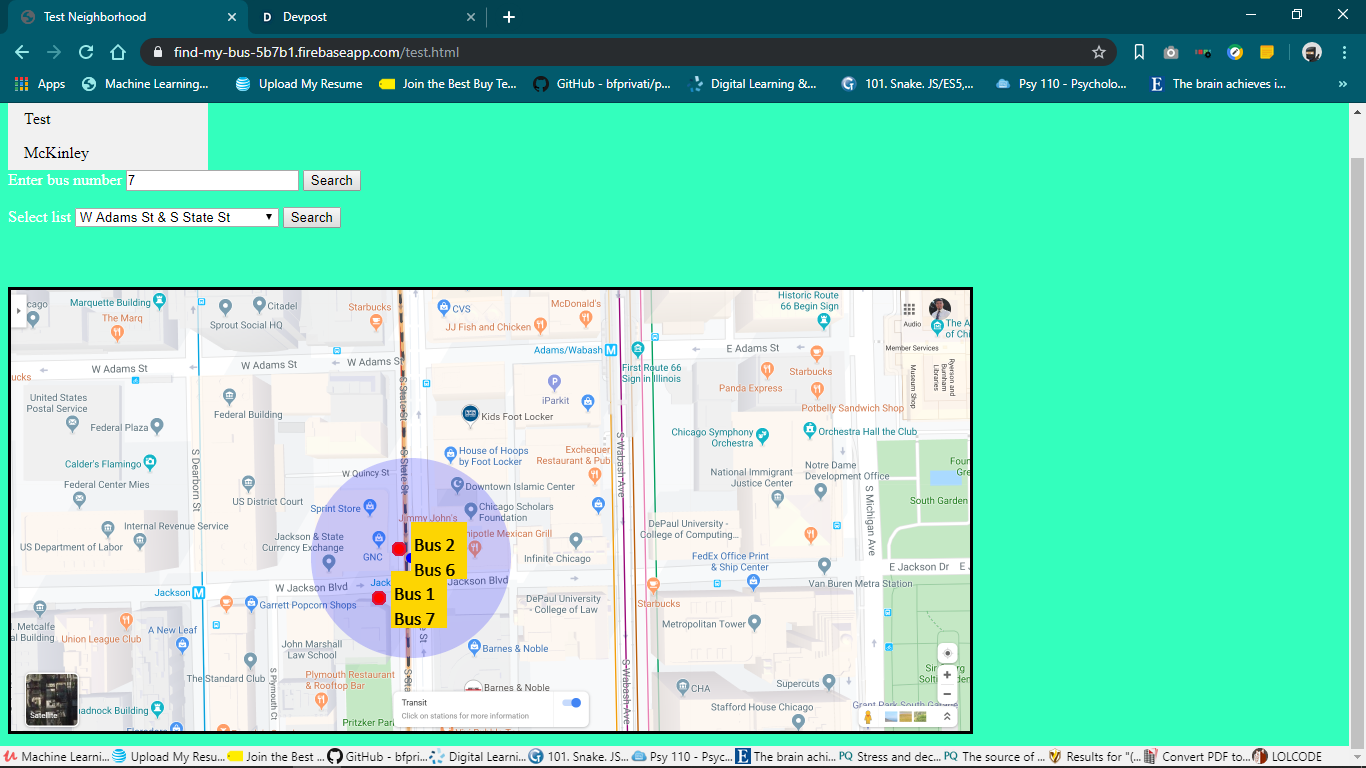Click the Kids Foot Locker pin
The image size is (1366, 768).
(470, 413)
